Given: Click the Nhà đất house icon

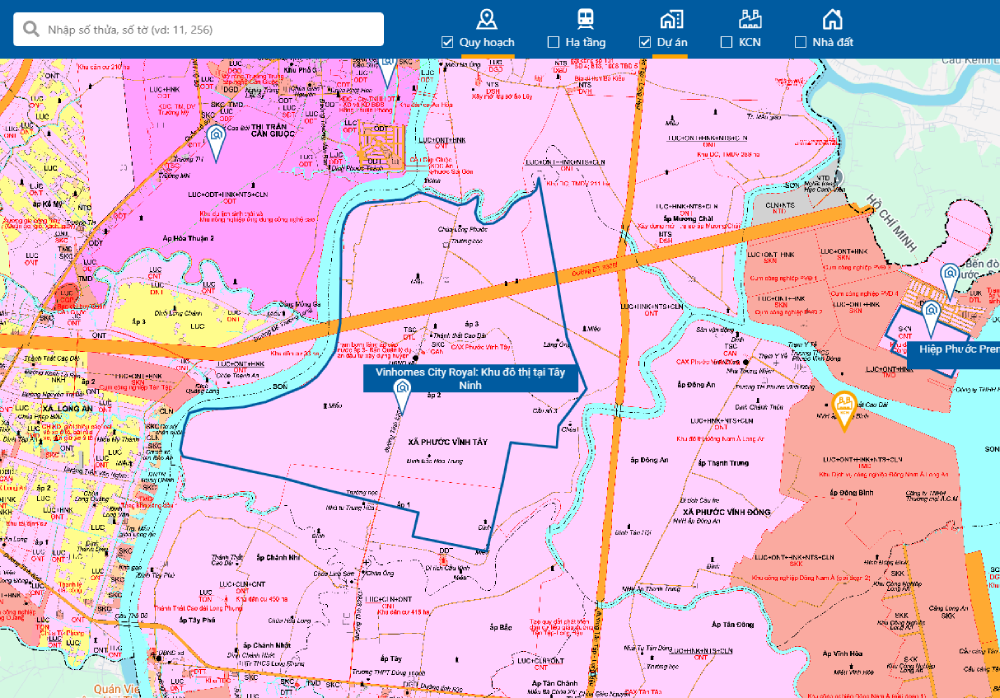Looking at the screenshot, I should [x=832, y=19].
